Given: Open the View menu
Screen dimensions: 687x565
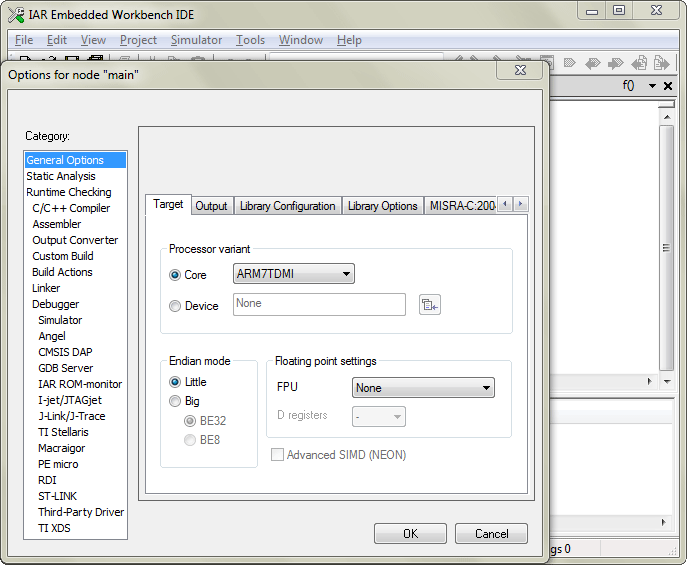Looking at the screenshot, I should (x=93, y=40).
